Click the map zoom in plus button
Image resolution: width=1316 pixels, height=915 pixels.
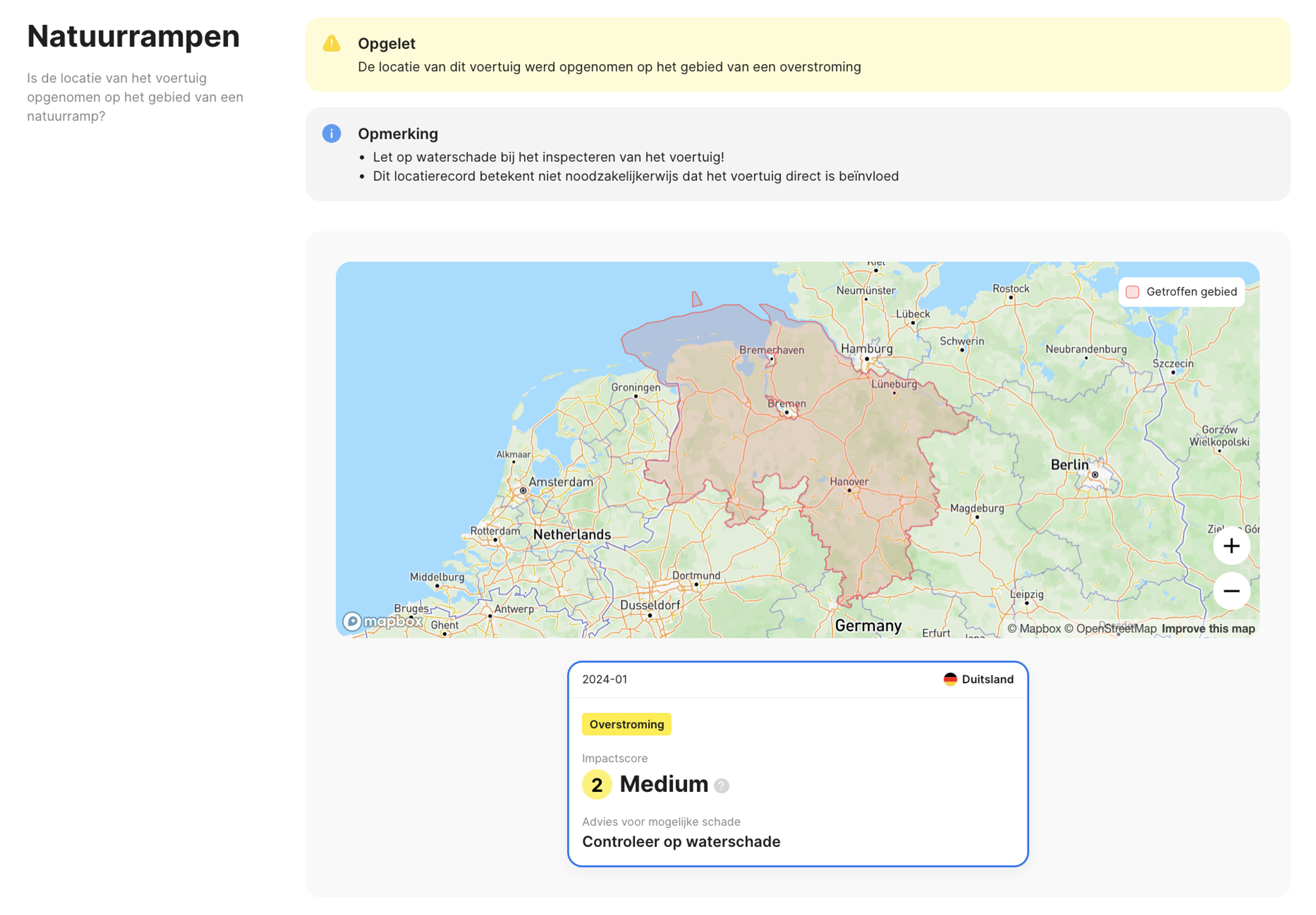click(x=1231, y=546)
